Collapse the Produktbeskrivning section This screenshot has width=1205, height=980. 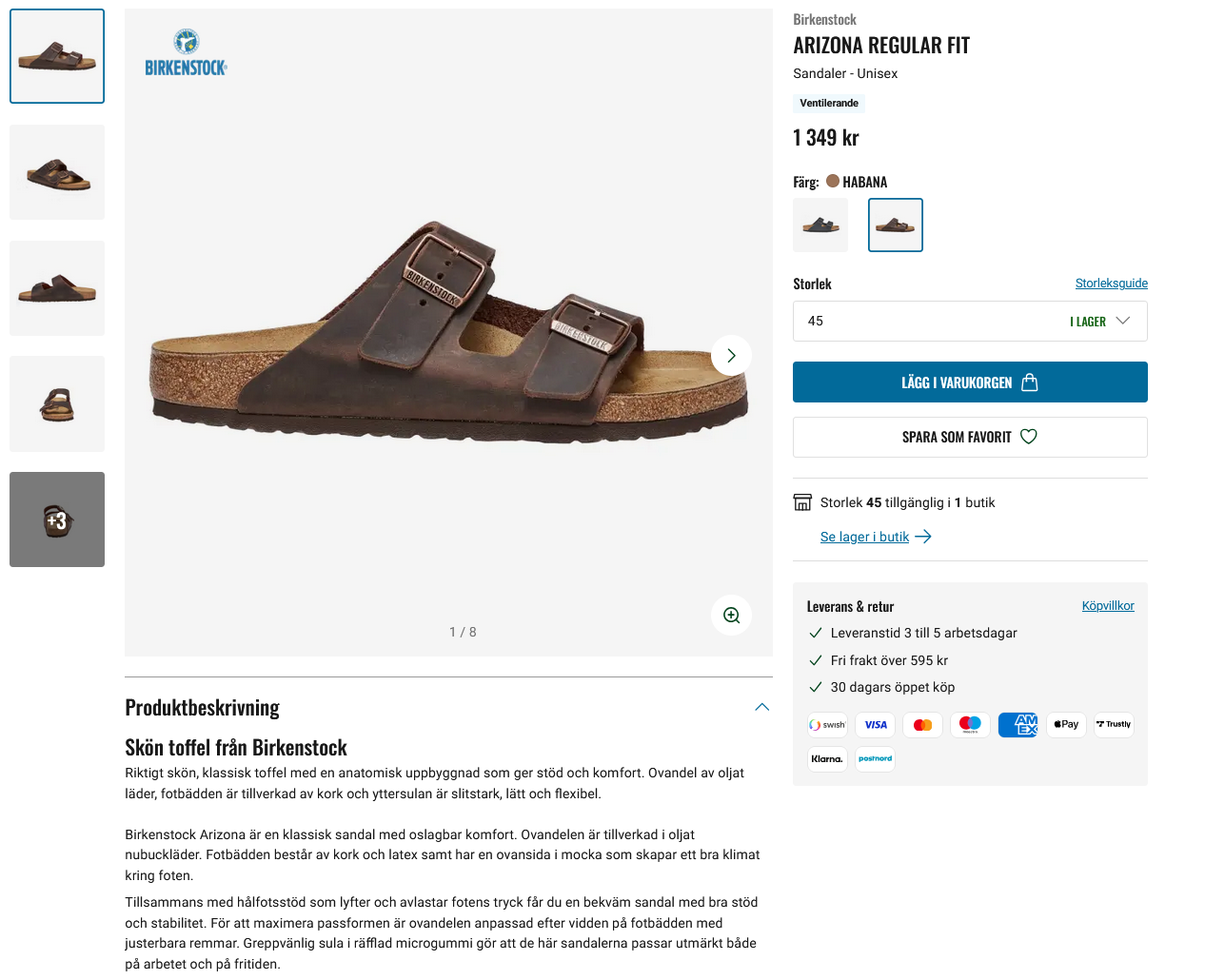click(761, 707)
